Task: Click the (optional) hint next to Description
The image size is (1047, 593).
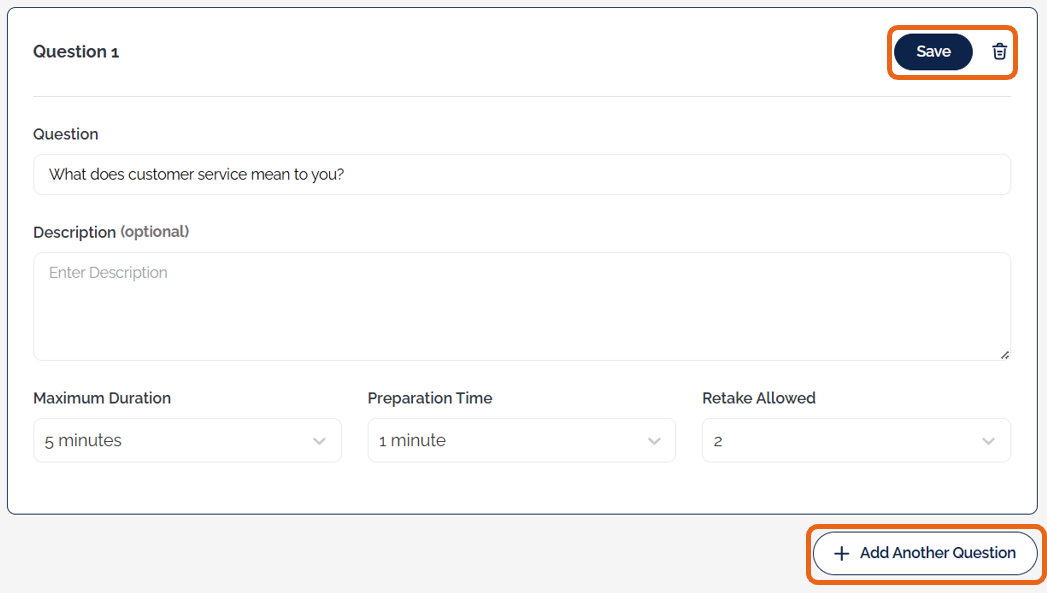Action: pos(154,232)
